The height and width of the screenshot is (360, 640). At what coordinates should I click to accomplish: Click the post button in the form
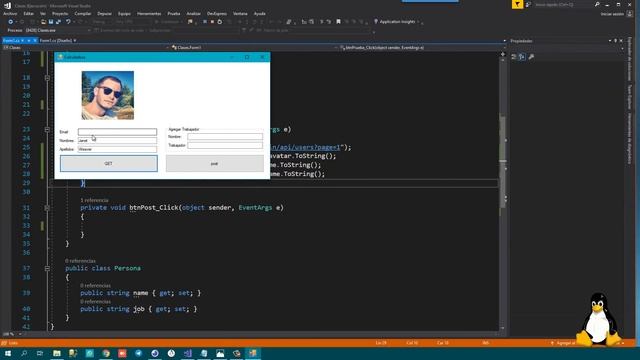[x=215, y=164]
